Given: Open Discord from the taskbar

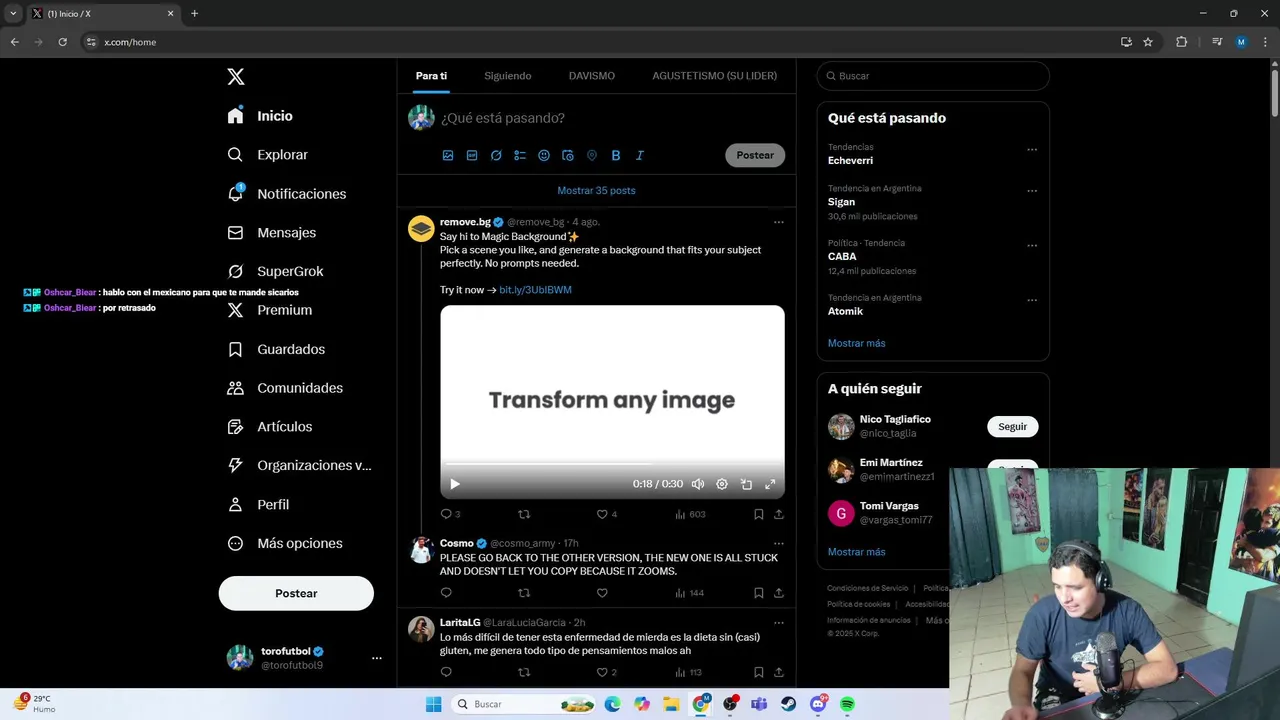Looking at the screenshot, I should pos(818,704).
